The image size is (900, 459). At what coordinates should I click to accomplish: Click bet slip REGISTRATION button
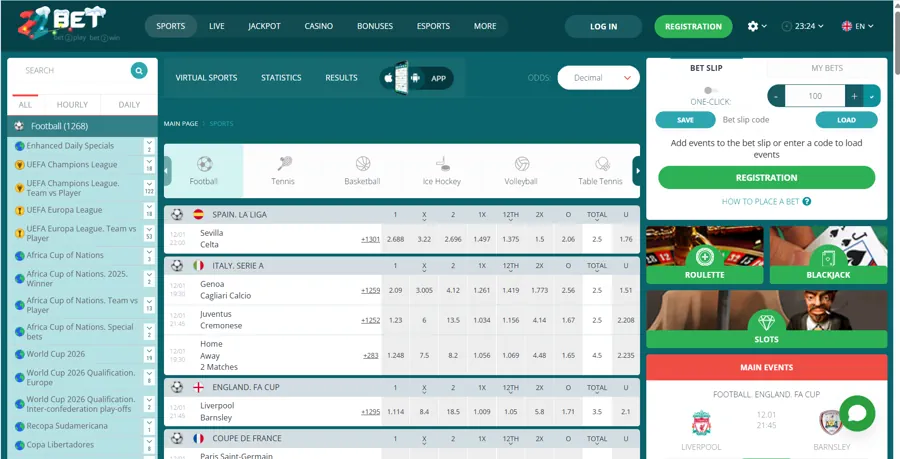click(767, 178)
